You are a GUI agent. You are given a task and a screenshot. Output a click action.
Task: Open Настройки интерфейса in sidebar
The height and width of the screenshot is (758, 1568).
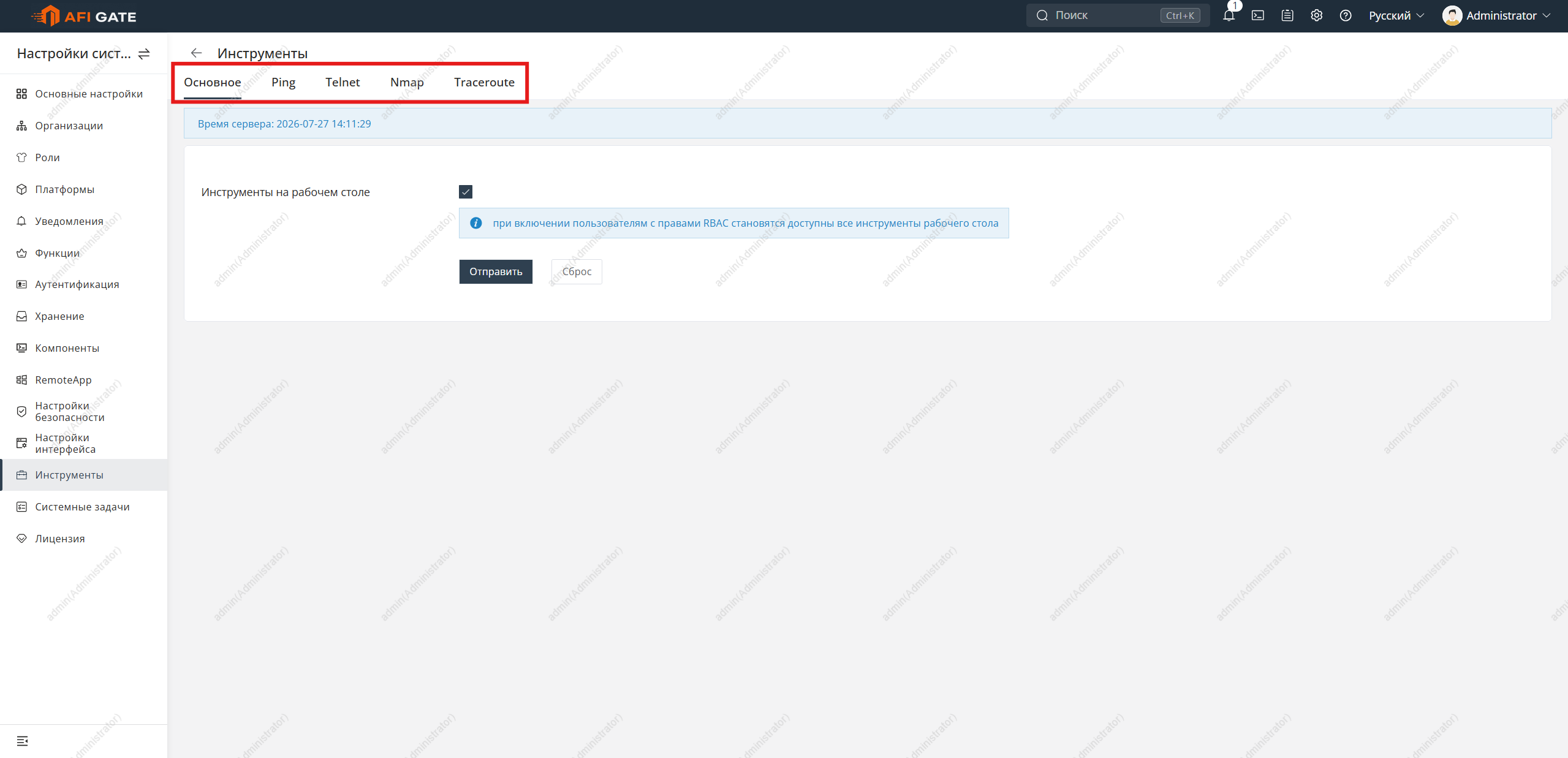pyautogui.click(x=84, y=443)
